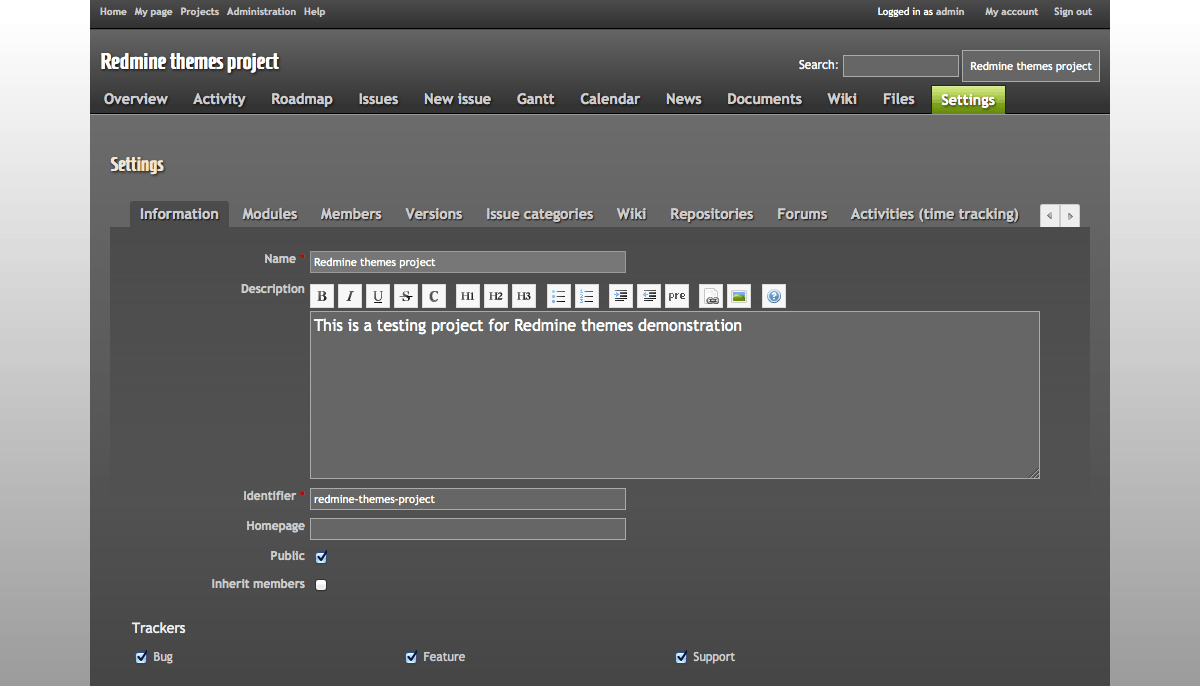Insert Heading 1 markup

pyautogui.click(x=468, y=296)
